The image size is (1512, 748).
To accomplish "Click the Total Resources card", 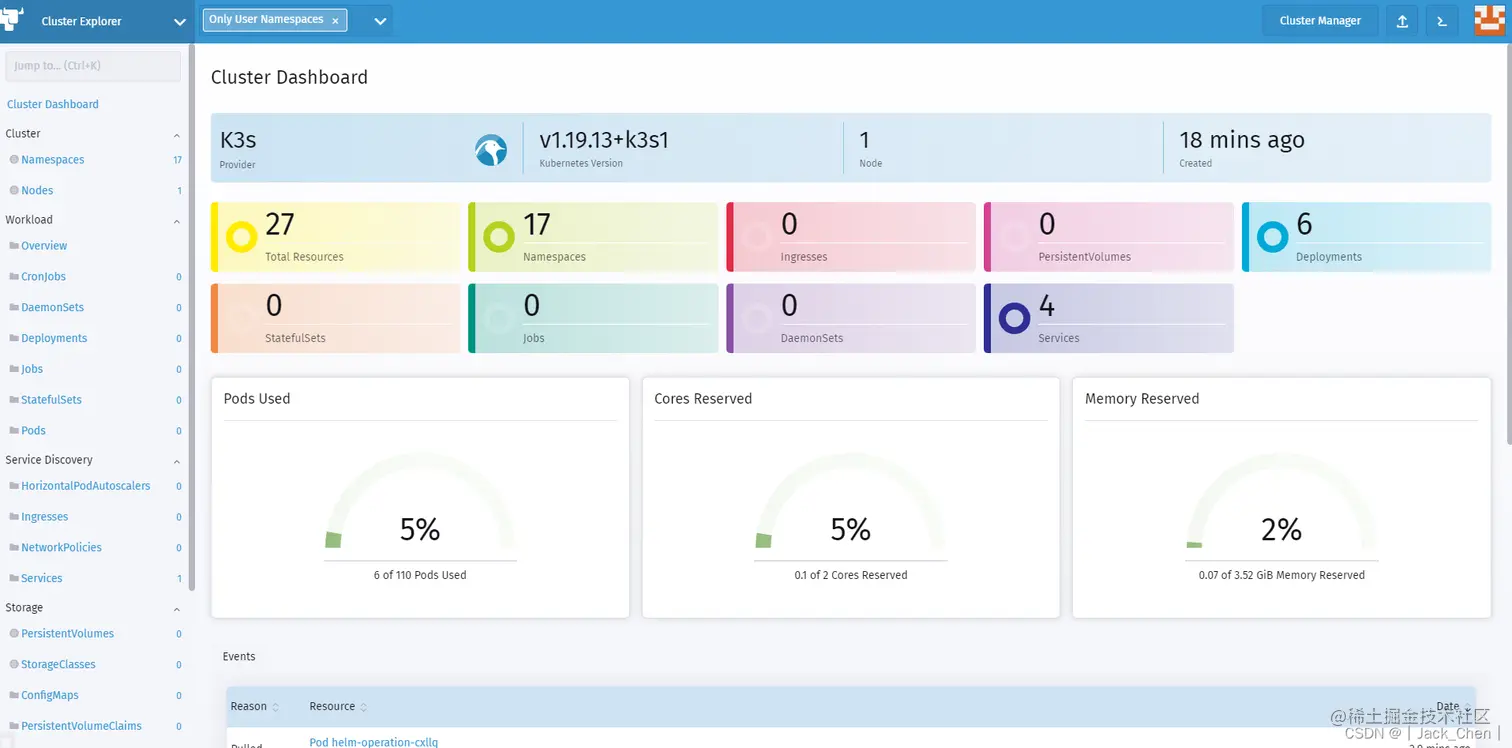I will (x=335, y=237).
